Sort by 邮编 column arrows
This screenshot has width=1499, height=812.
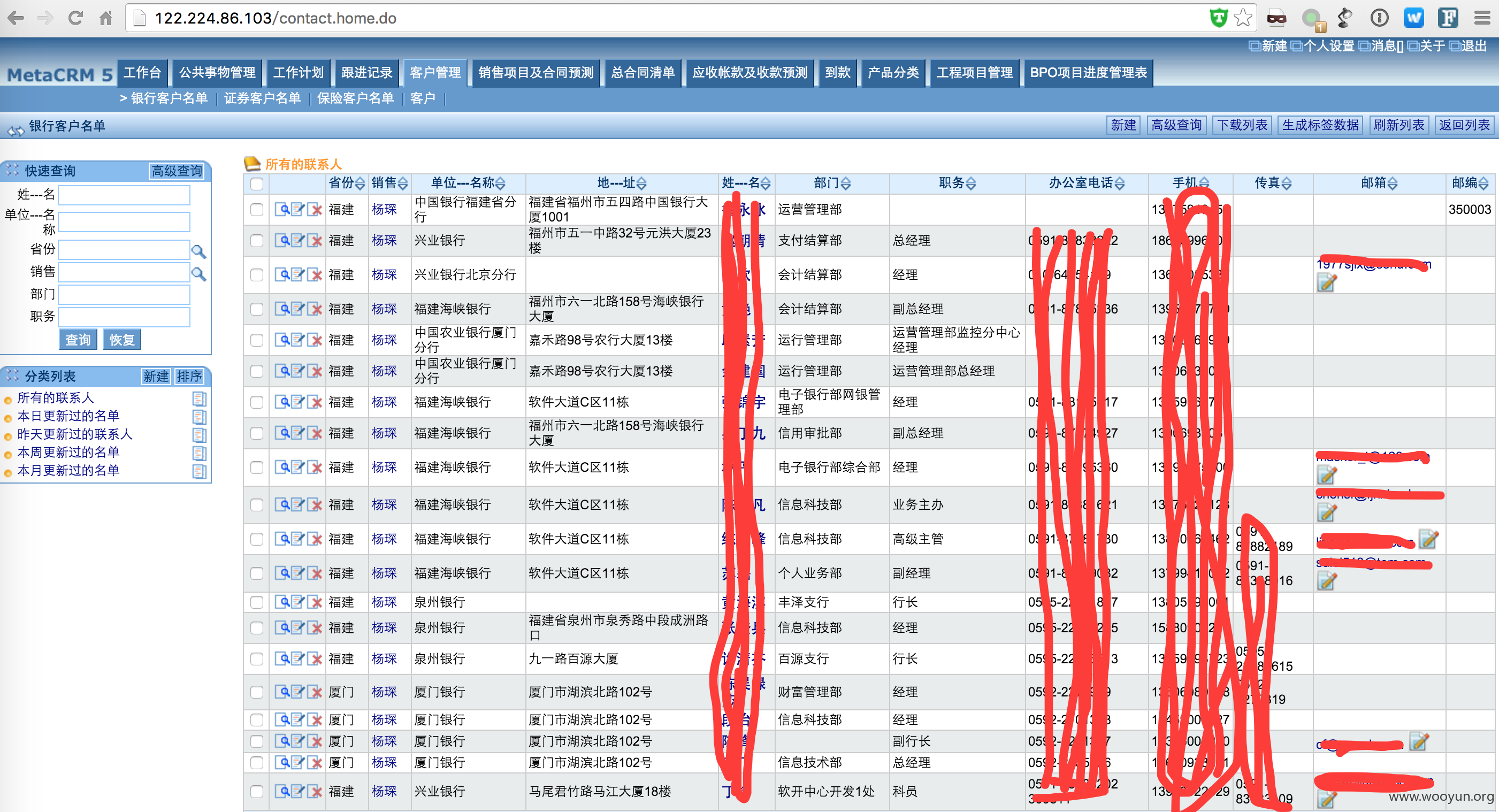coord(1483,184)
